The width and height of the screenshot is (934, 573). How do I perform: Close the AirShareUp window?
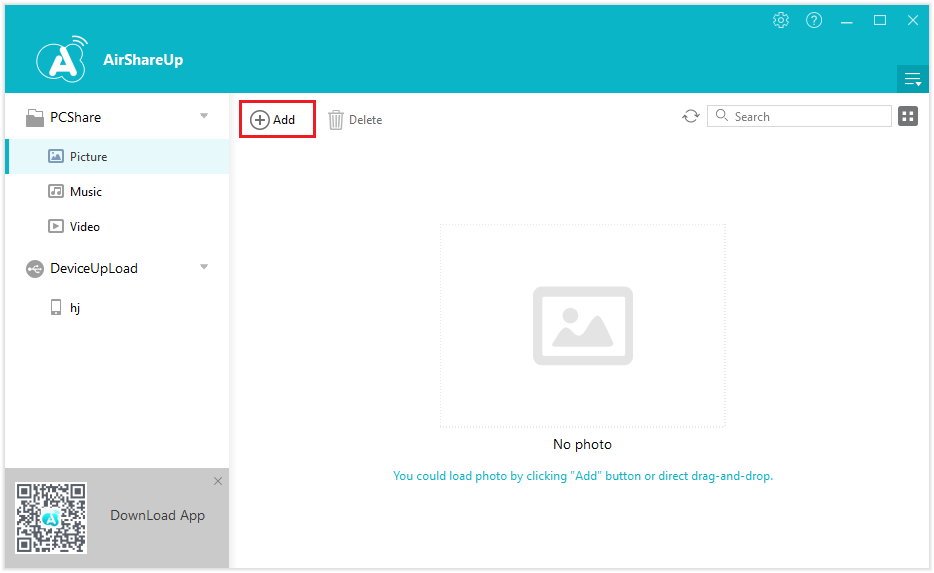(913, 20)
